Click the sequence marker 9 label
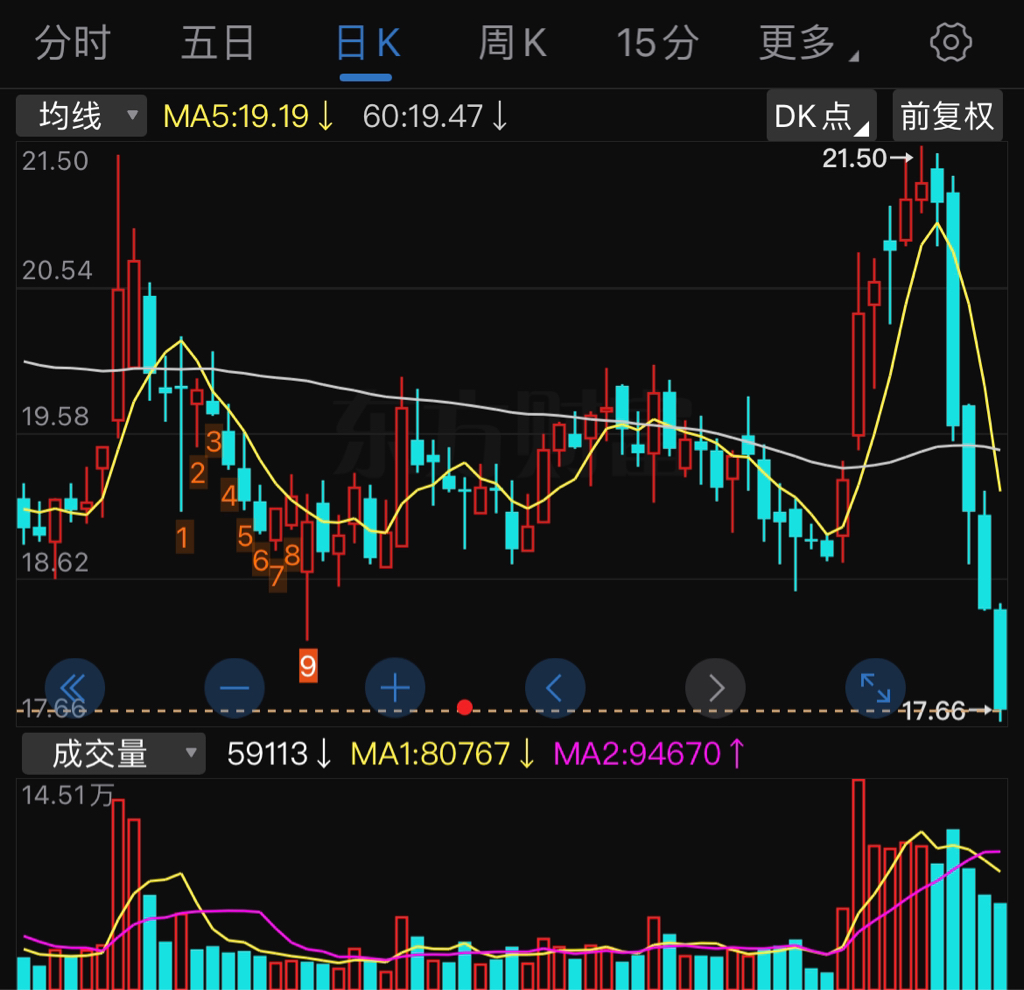 tap(308, 666)
